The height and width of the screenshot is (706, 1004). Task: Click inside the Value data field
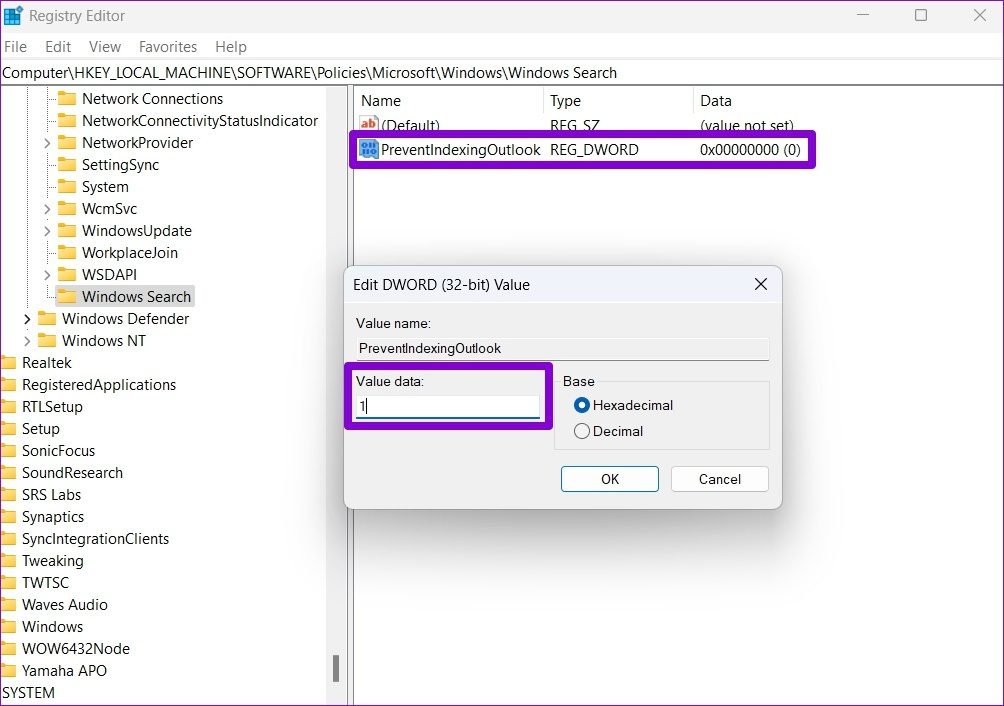[449, 405]
